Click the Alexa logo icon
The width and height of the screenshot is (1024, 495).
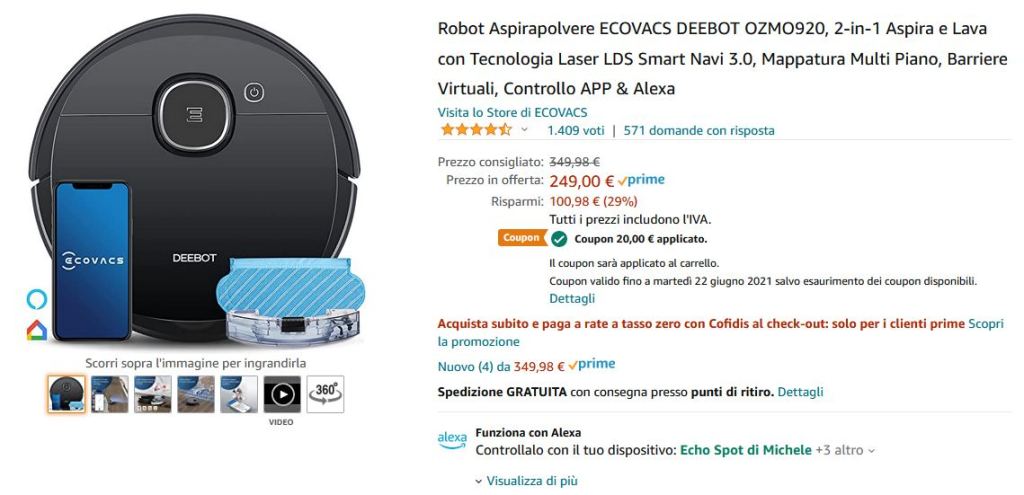pos(452,440)
